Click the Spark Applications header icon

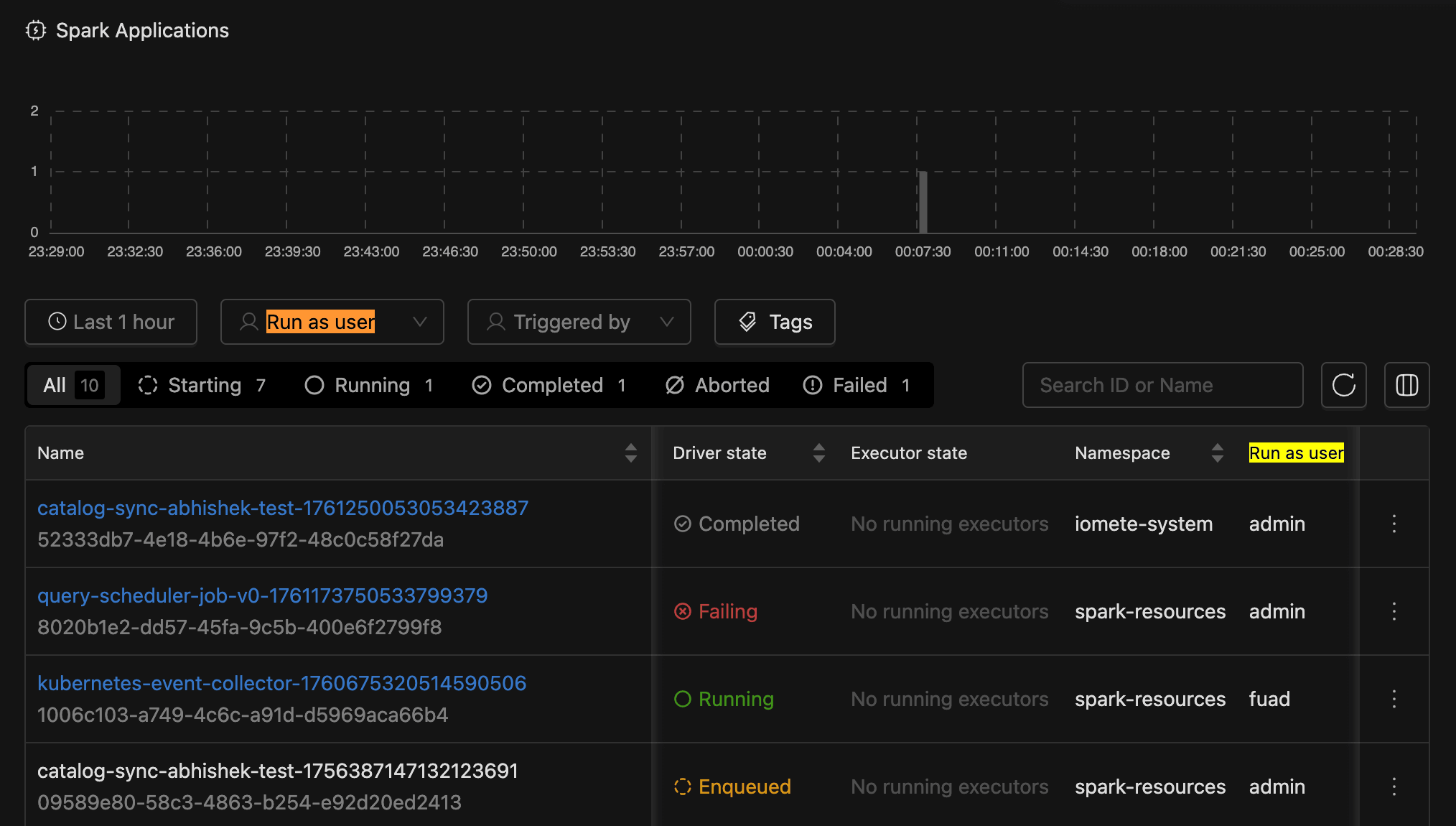pyautogui.click(x=35, y=30)
